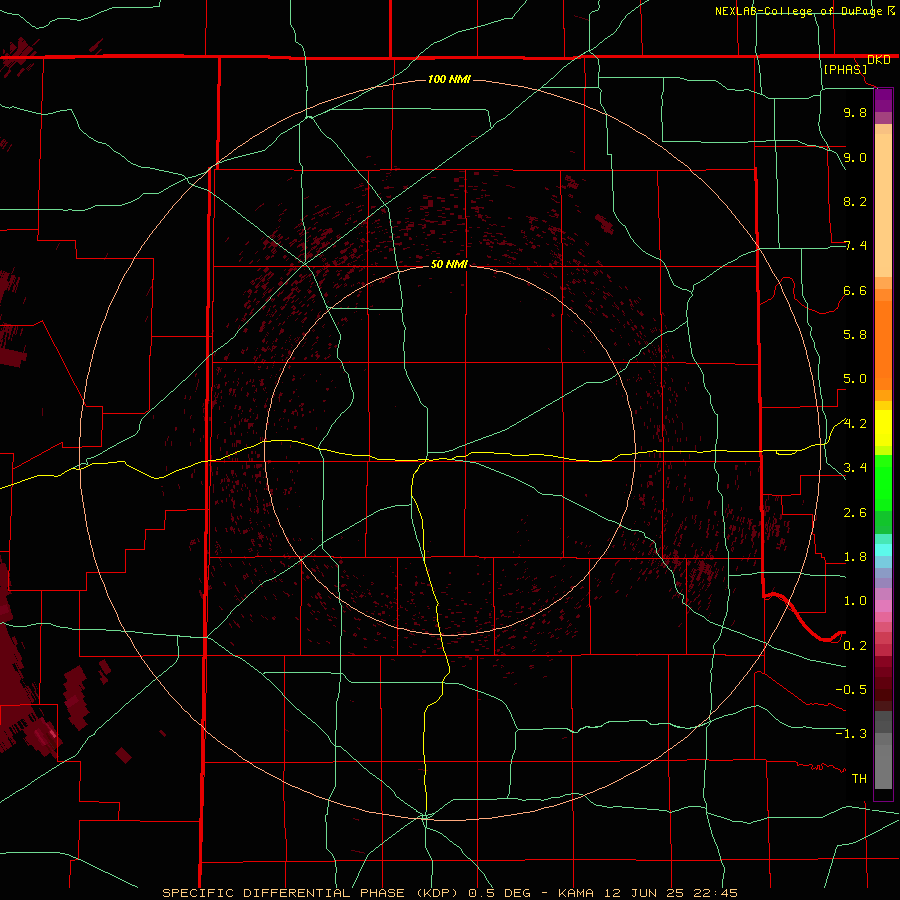Pick the dark purple top color bar segment

tap(883, 100)
